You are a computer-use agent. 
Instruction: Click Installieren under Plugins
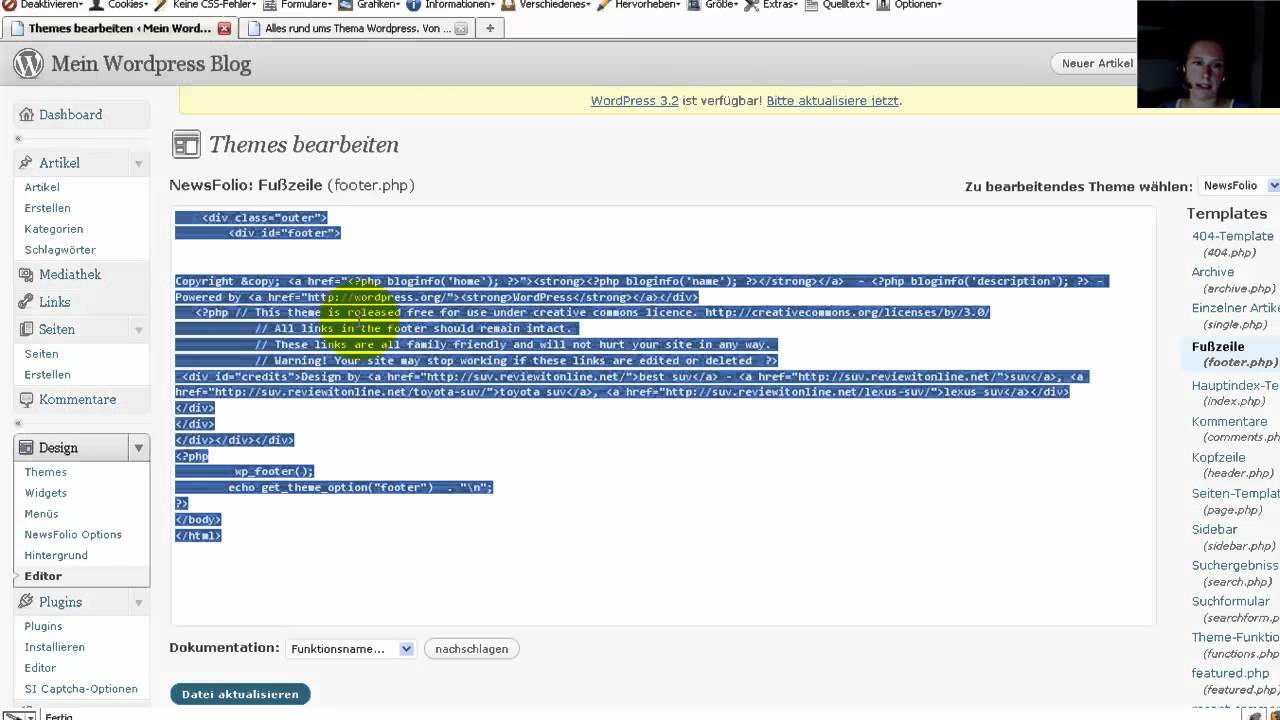(x=54, y=647)
